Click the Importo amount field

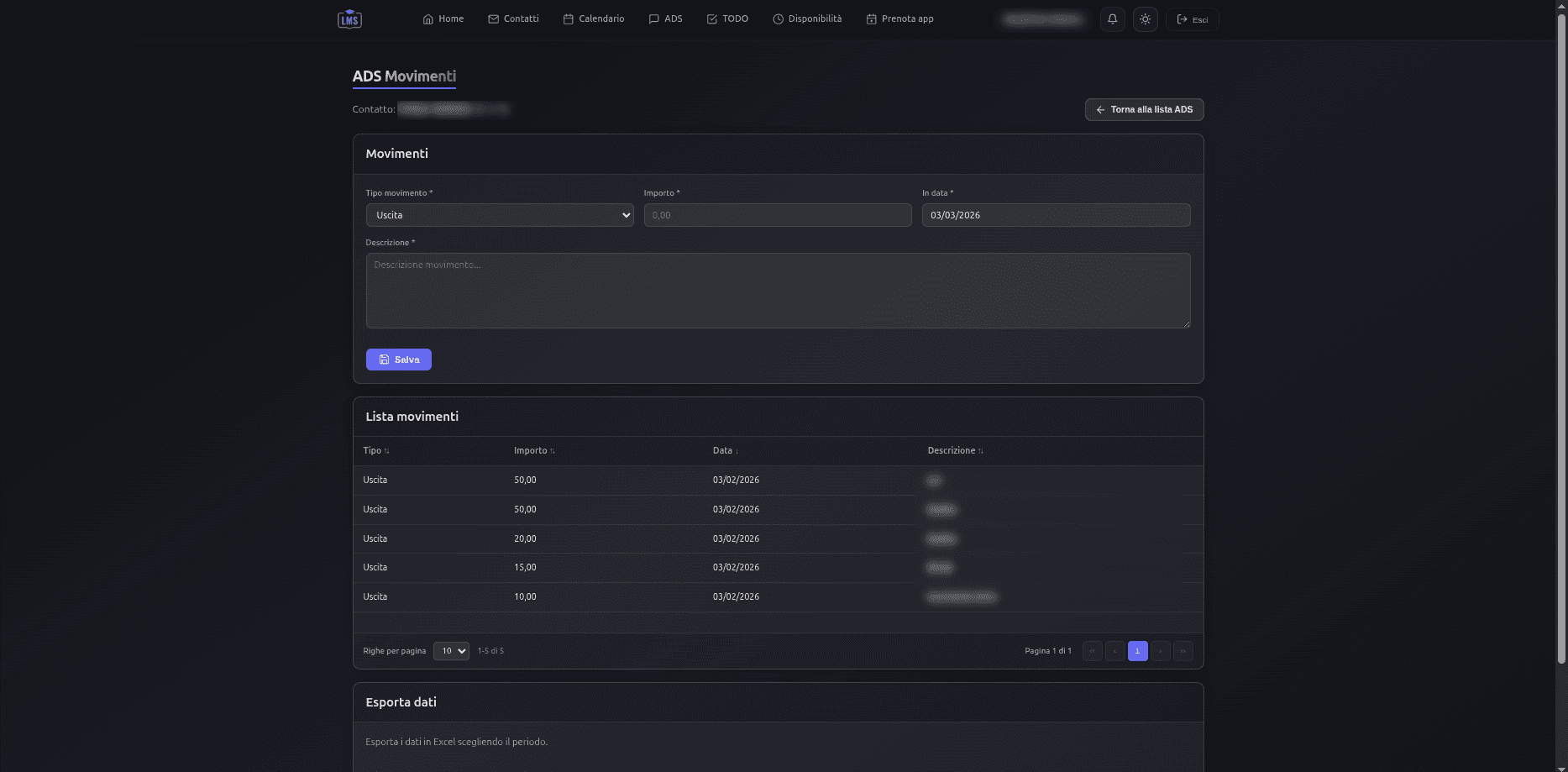[x=777, y=215]
